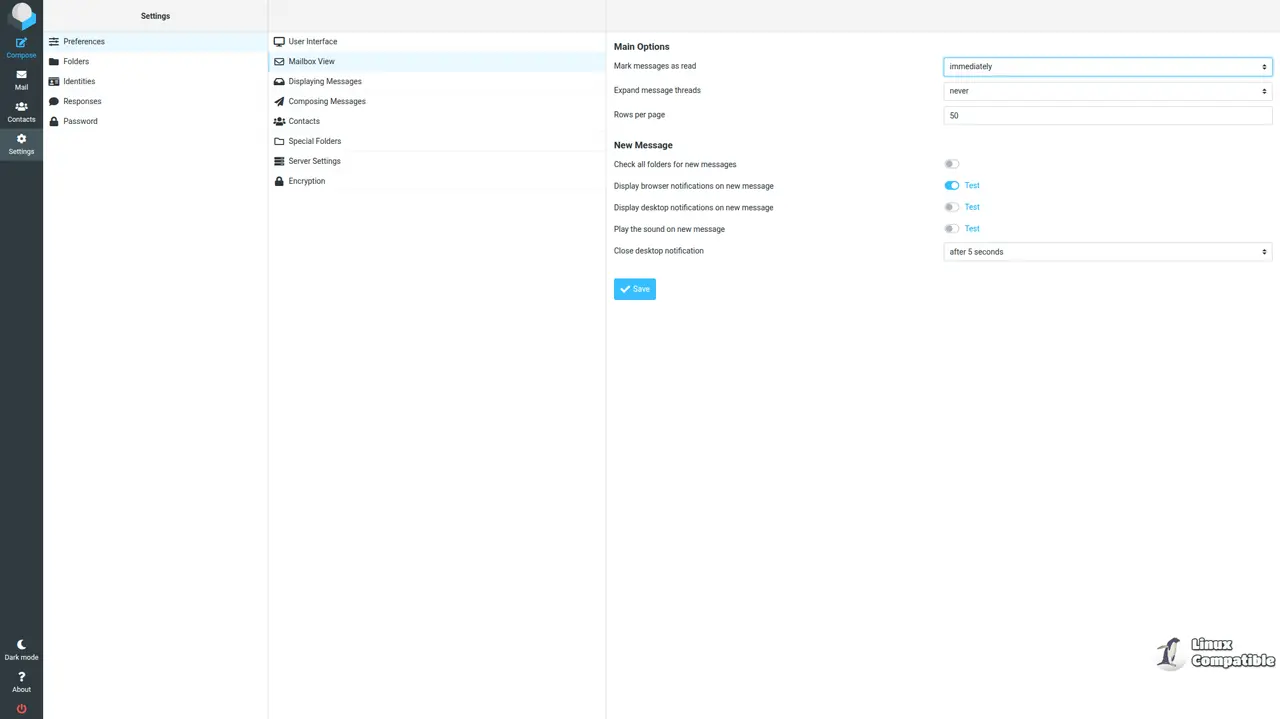1280x719 pixels.
Task: Disable browser notifications on new message
Action: pyautogui.click(x=951, y=186)
